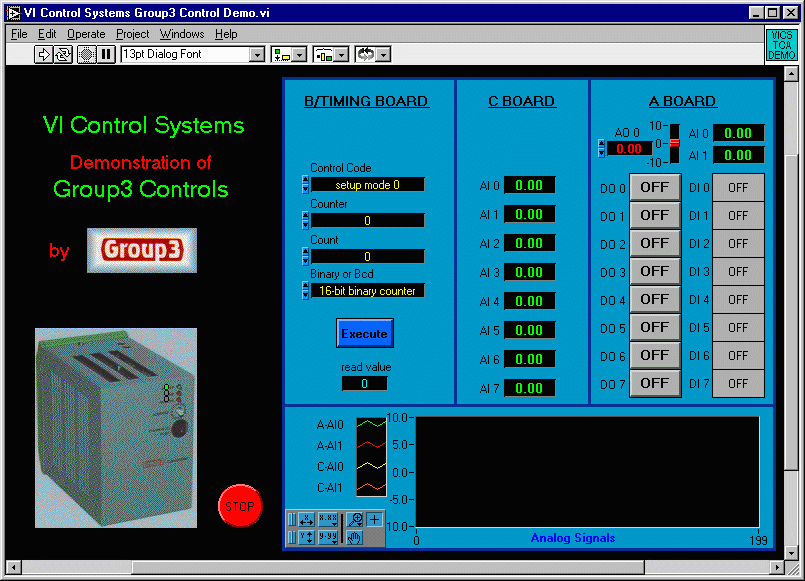Click the Count field stepper arrows

click(305, 256)
